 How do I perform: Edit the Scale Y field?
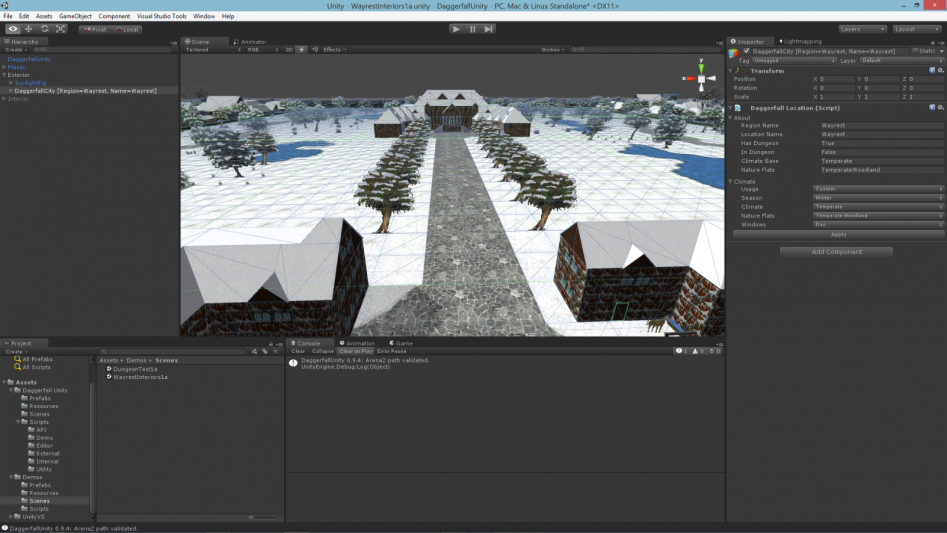click(x=881, y=97)
